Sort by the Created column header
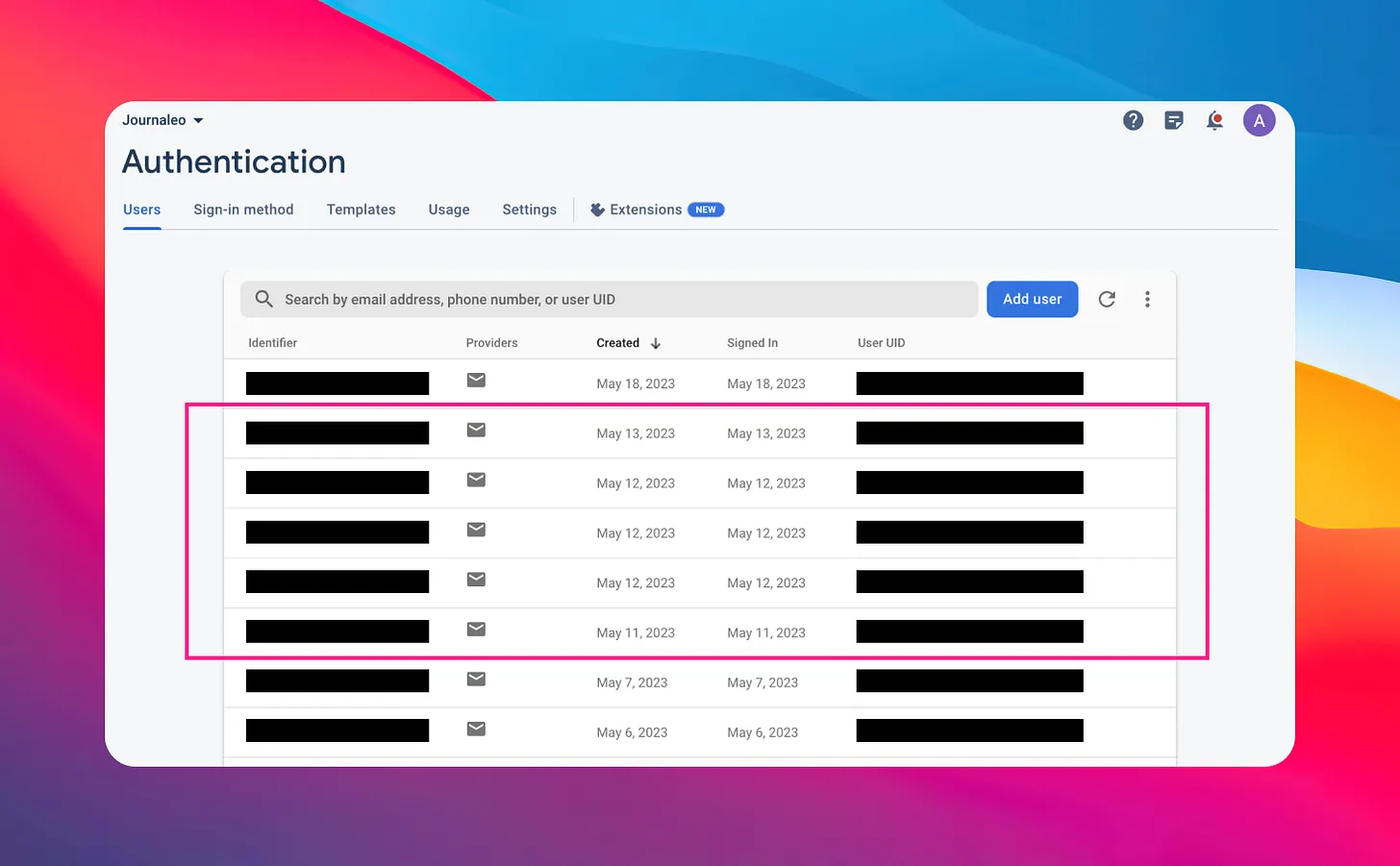 click(x=617, y=343)
